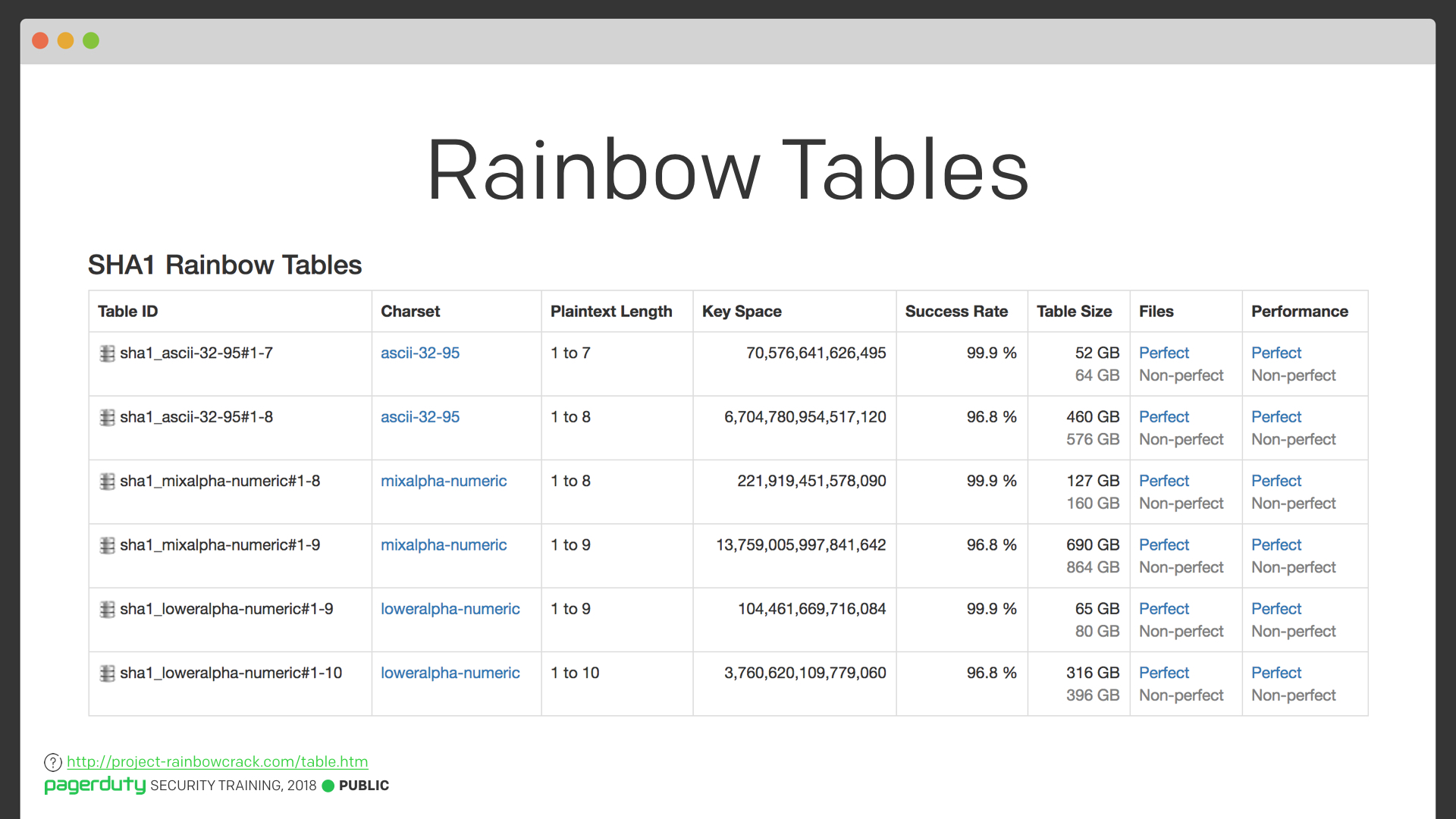Open loweralpha-numeric charset link in 1-10 row
This screenshot has height=819, width=1456.
pos(450,673)
